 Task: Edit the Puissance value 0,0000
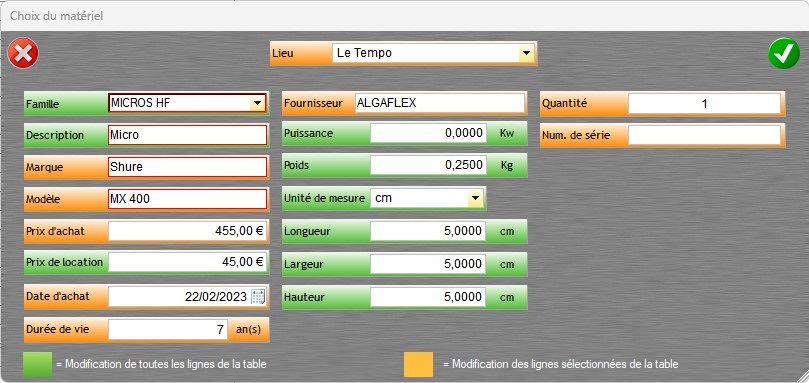pos(428,133)
